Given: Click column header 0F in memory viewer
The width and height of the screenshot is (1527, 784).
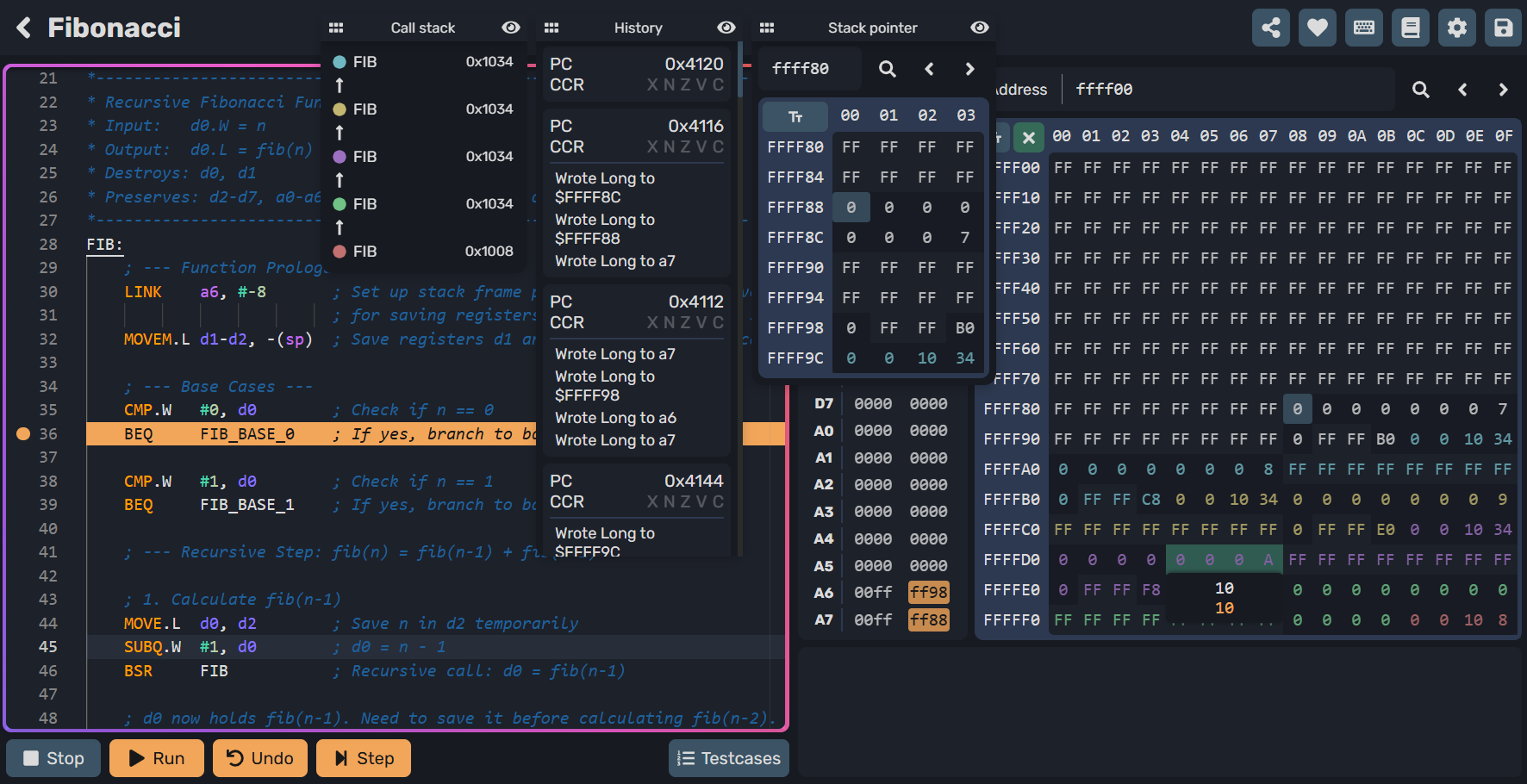Looking at the screenshot, I should 1504,136.
